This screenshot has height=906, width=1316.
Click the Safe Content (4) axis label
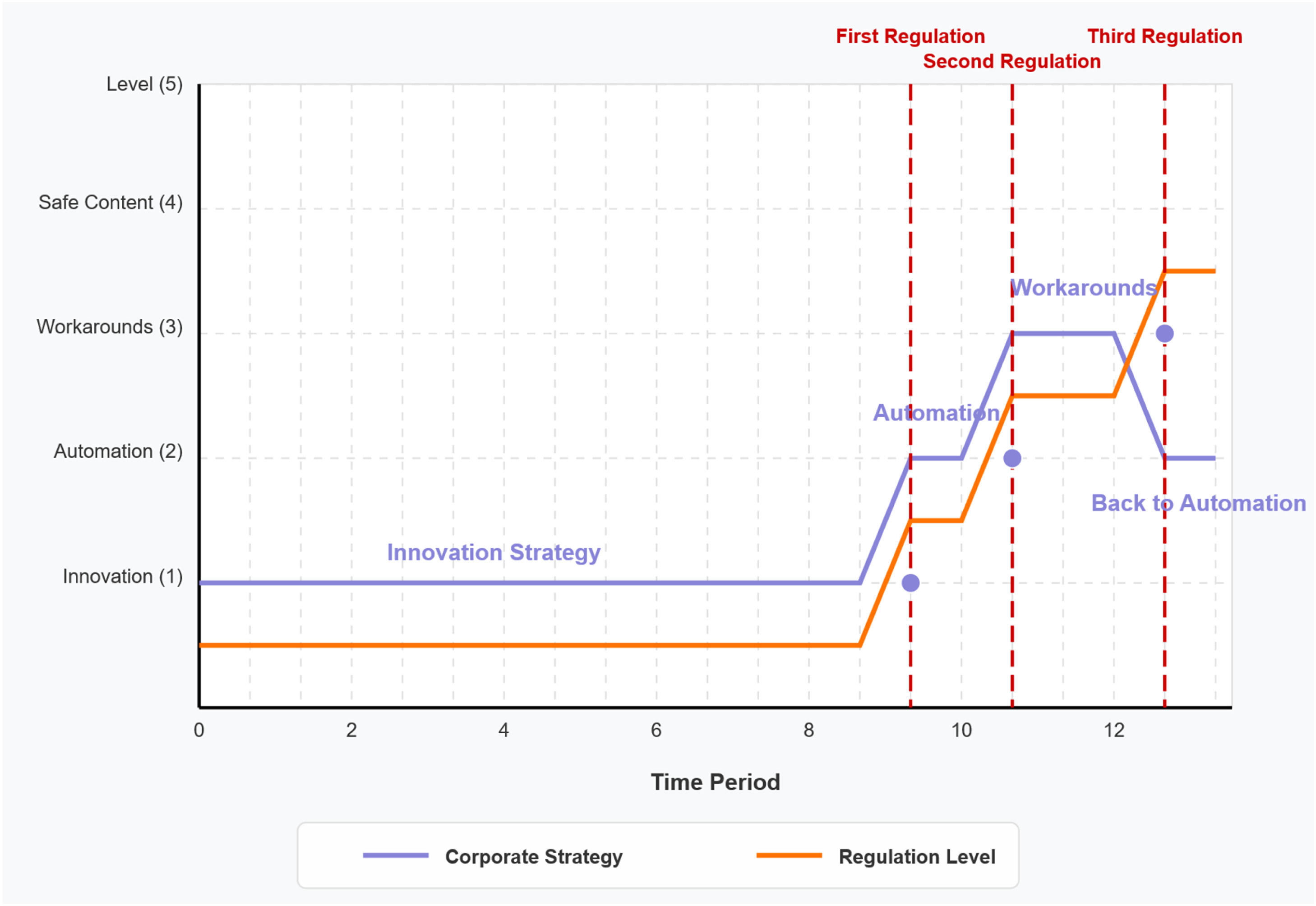coord(111,202)
